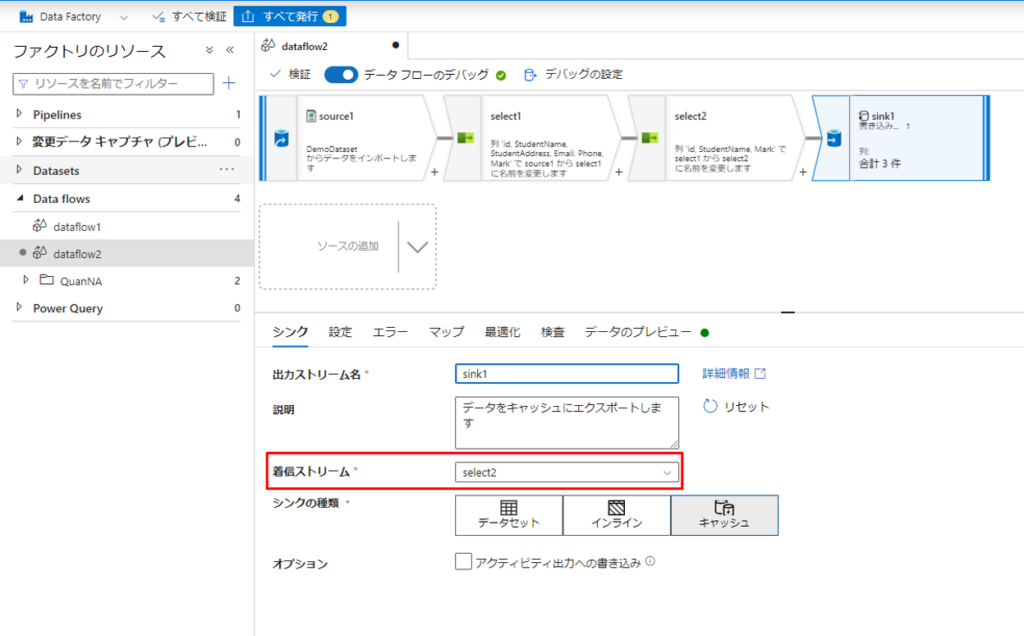Open the incoming stream select2 dropdown
This screenshot has width=1024, height=636.
click(567, 472)
